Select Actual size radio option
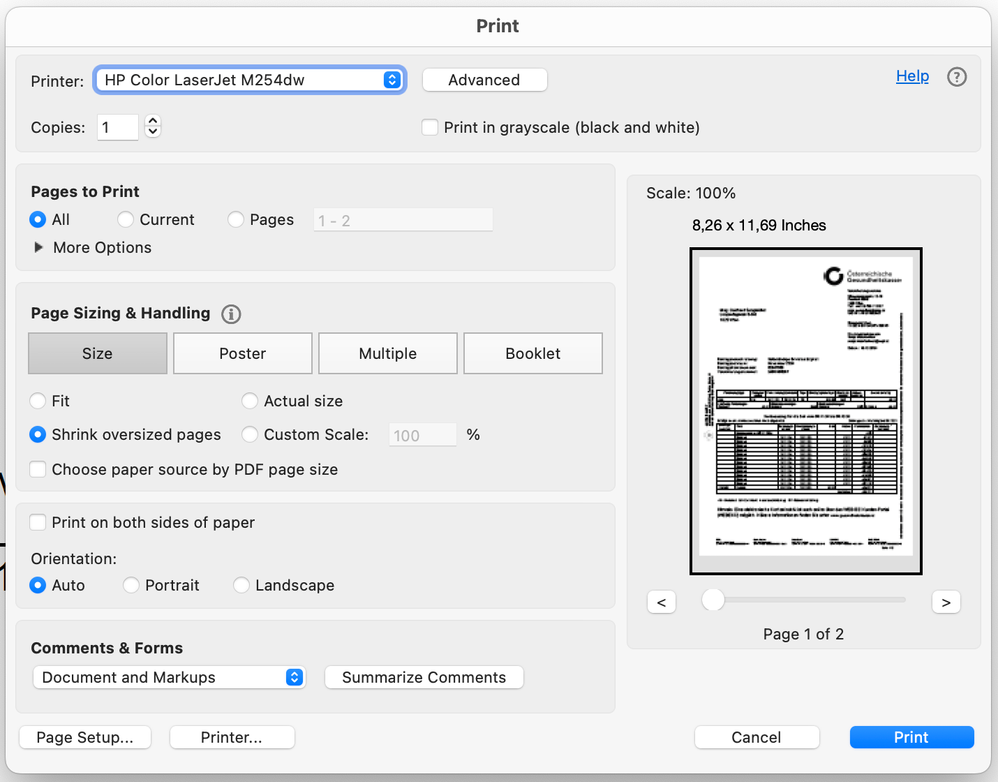Screen dimensions: 998x782 coord(250,401)
